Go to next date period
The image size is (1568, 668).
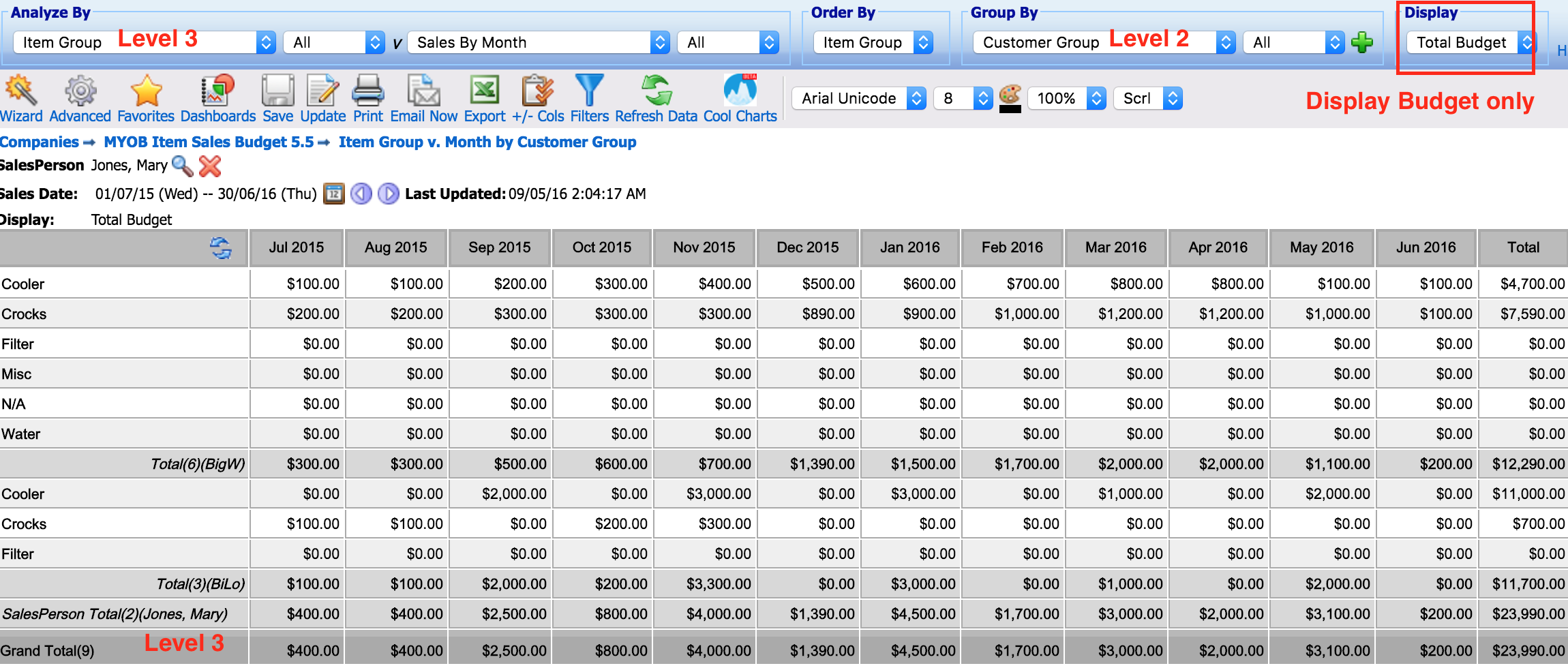click(x=389, y=194)
